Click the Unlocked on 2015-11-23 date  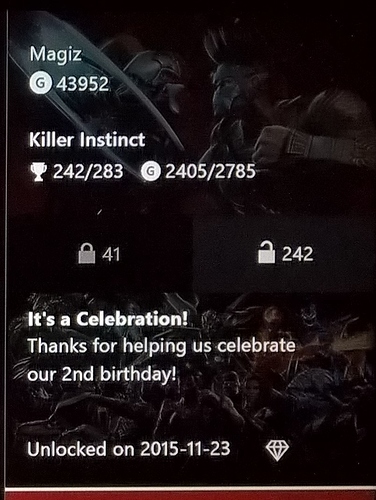129,449
